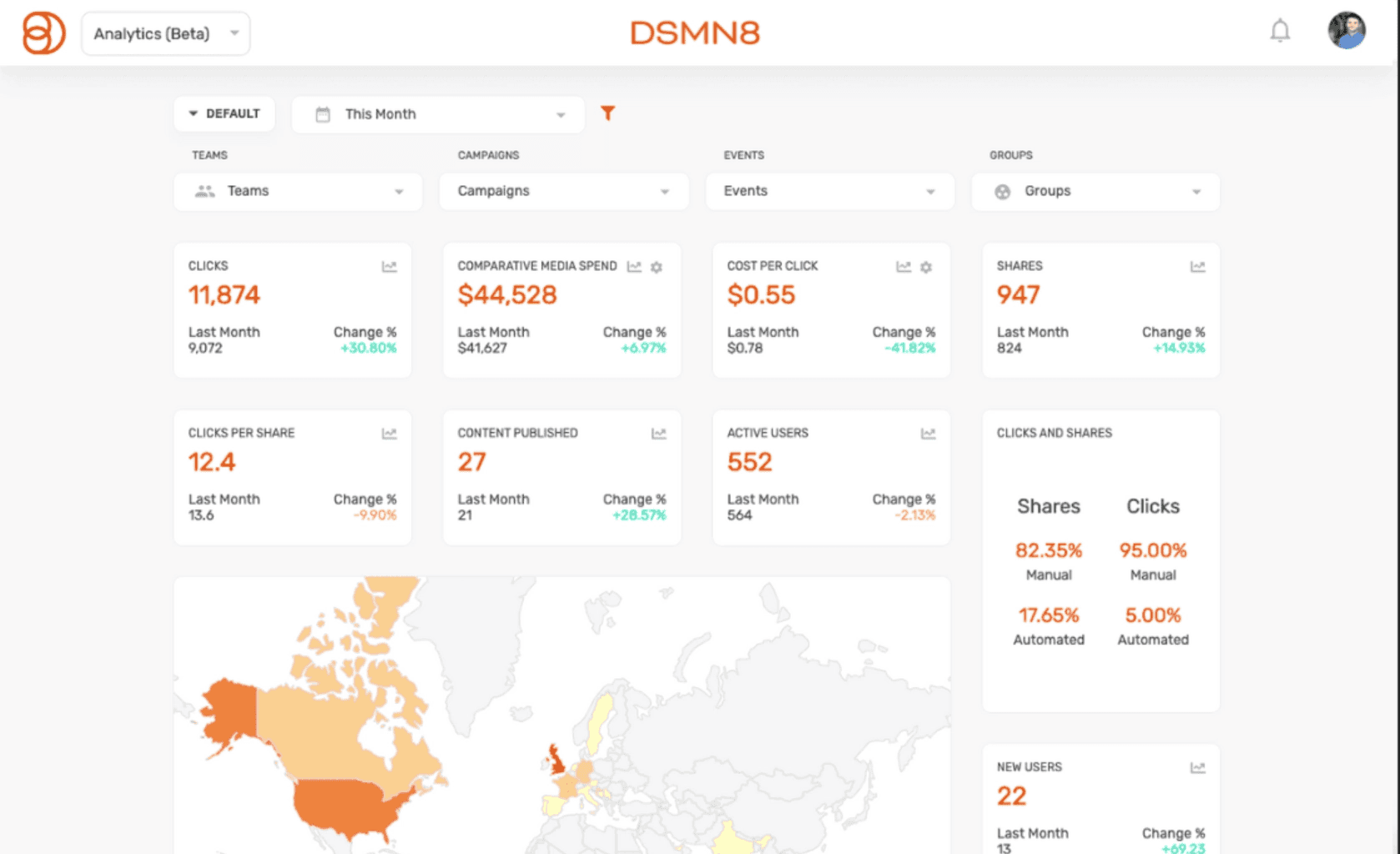This screenshot has height=854, width=1400.
Task: Select the Active Users metric card
Action: tap(830, 475)
